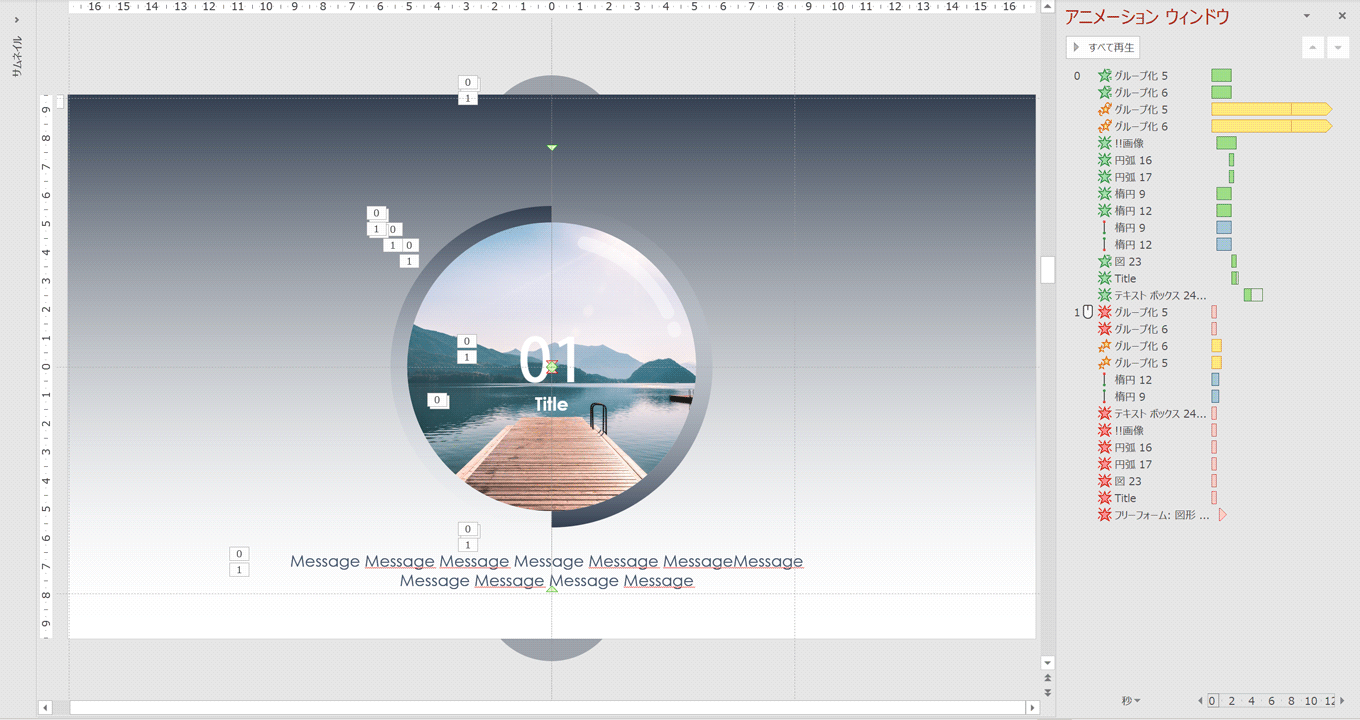This screenshot has width=1360, height=720.
Task: Click the vertical scrollbar thumb beside the slide
Action: pyautogui.click(x=1047, y=269)
